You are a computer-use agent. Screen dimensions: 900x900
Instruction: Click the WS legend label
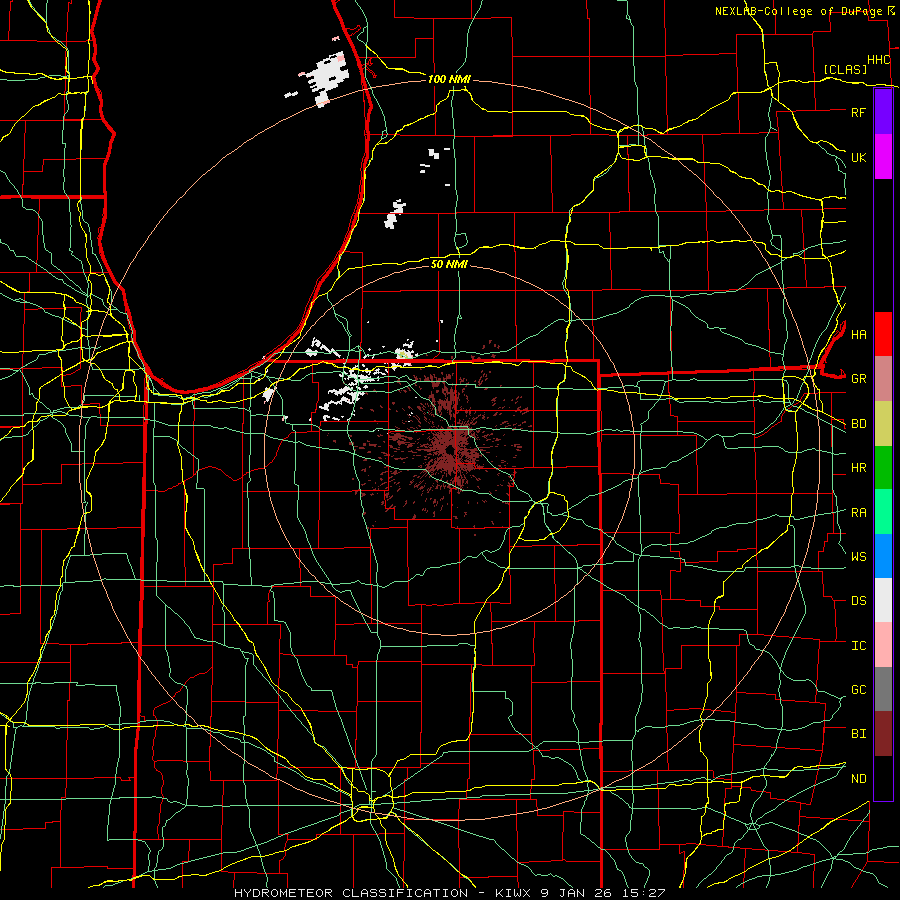[858, 557]
